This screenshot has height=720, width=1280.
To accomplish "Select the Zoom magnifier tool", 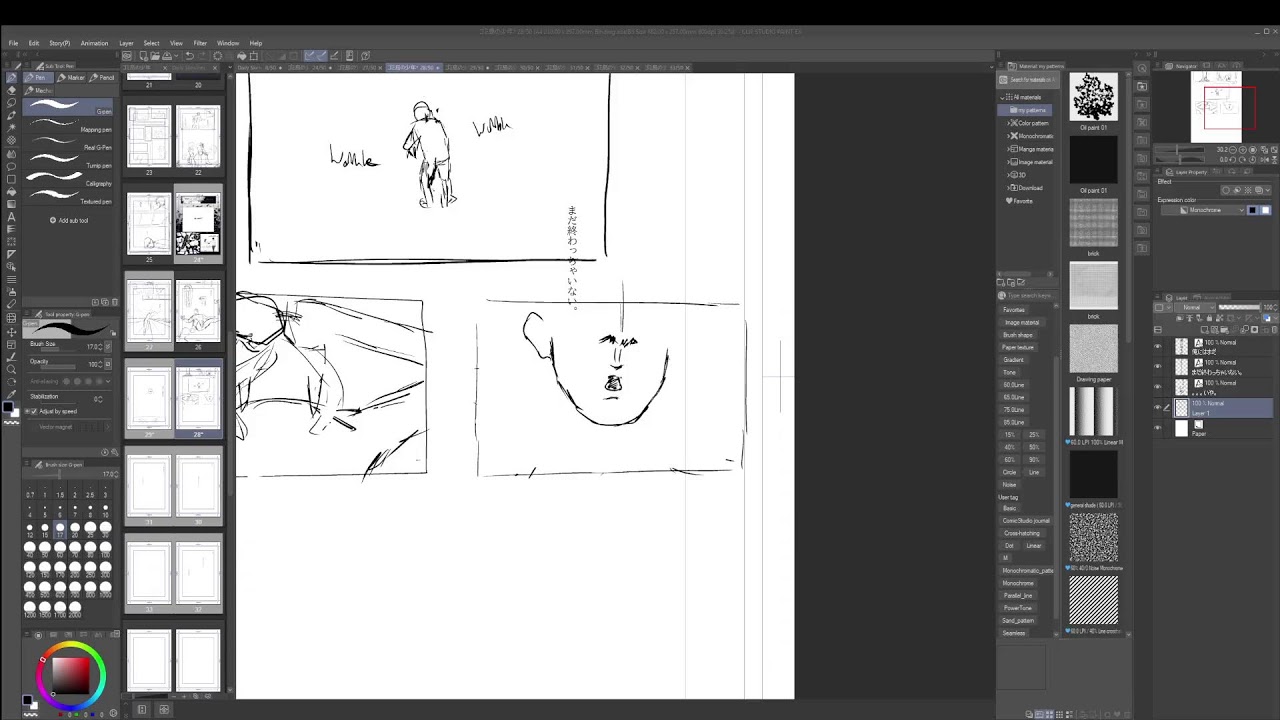I will coord(12,369).
